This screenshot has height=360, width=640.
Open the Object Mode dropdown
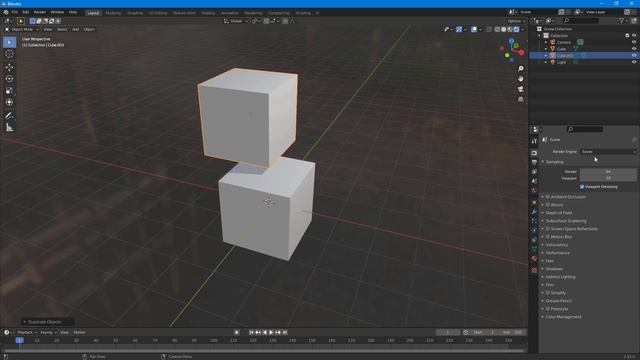pos(22,29)
